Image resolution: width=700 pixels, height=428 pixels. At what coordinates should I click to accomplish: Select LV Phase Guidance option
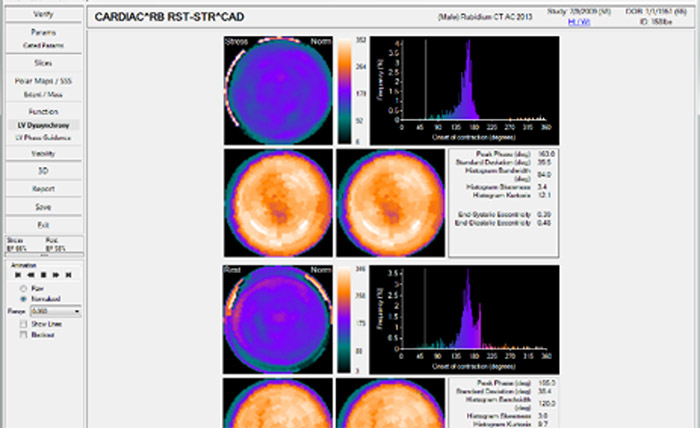42,137
